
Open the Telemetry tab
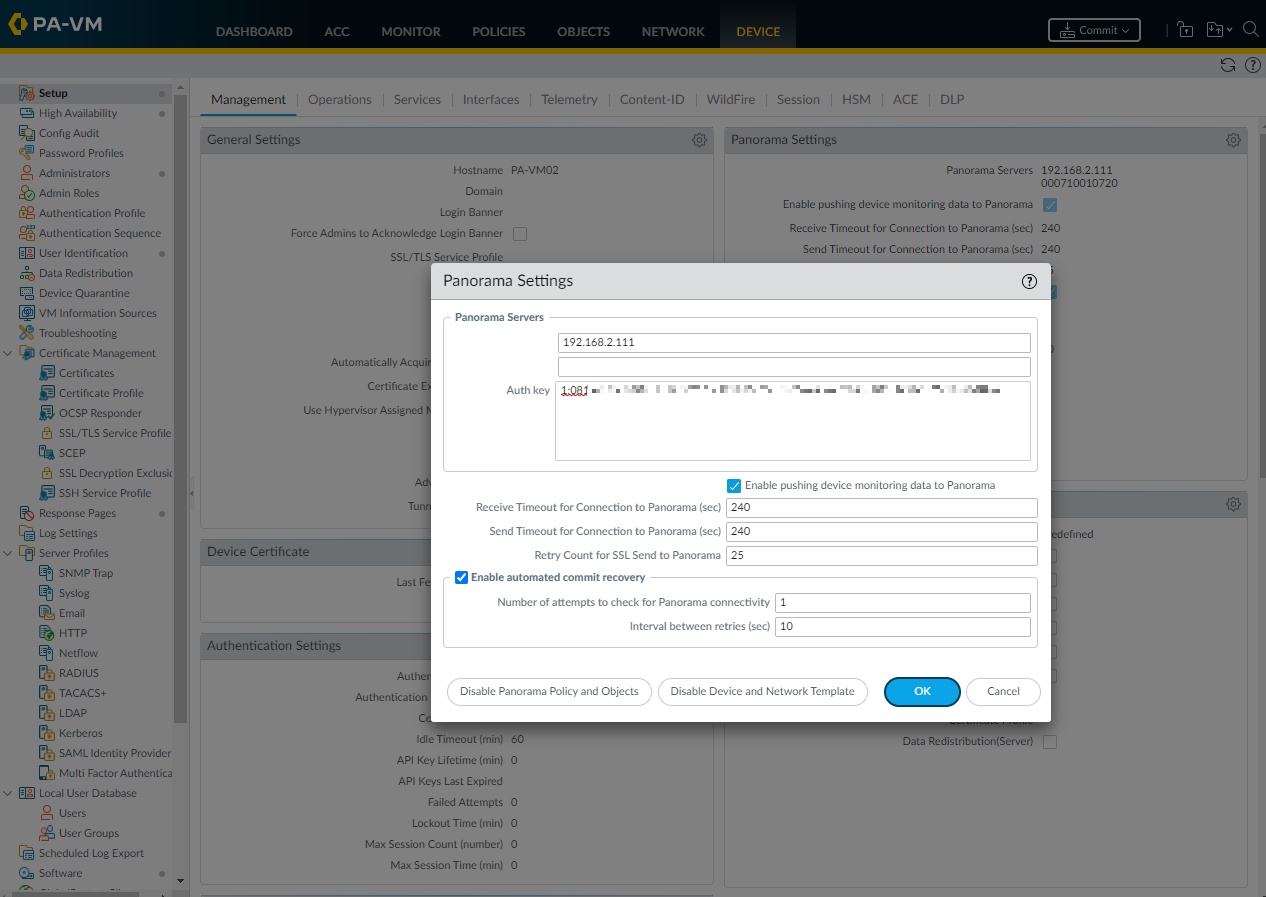(569, 100)
